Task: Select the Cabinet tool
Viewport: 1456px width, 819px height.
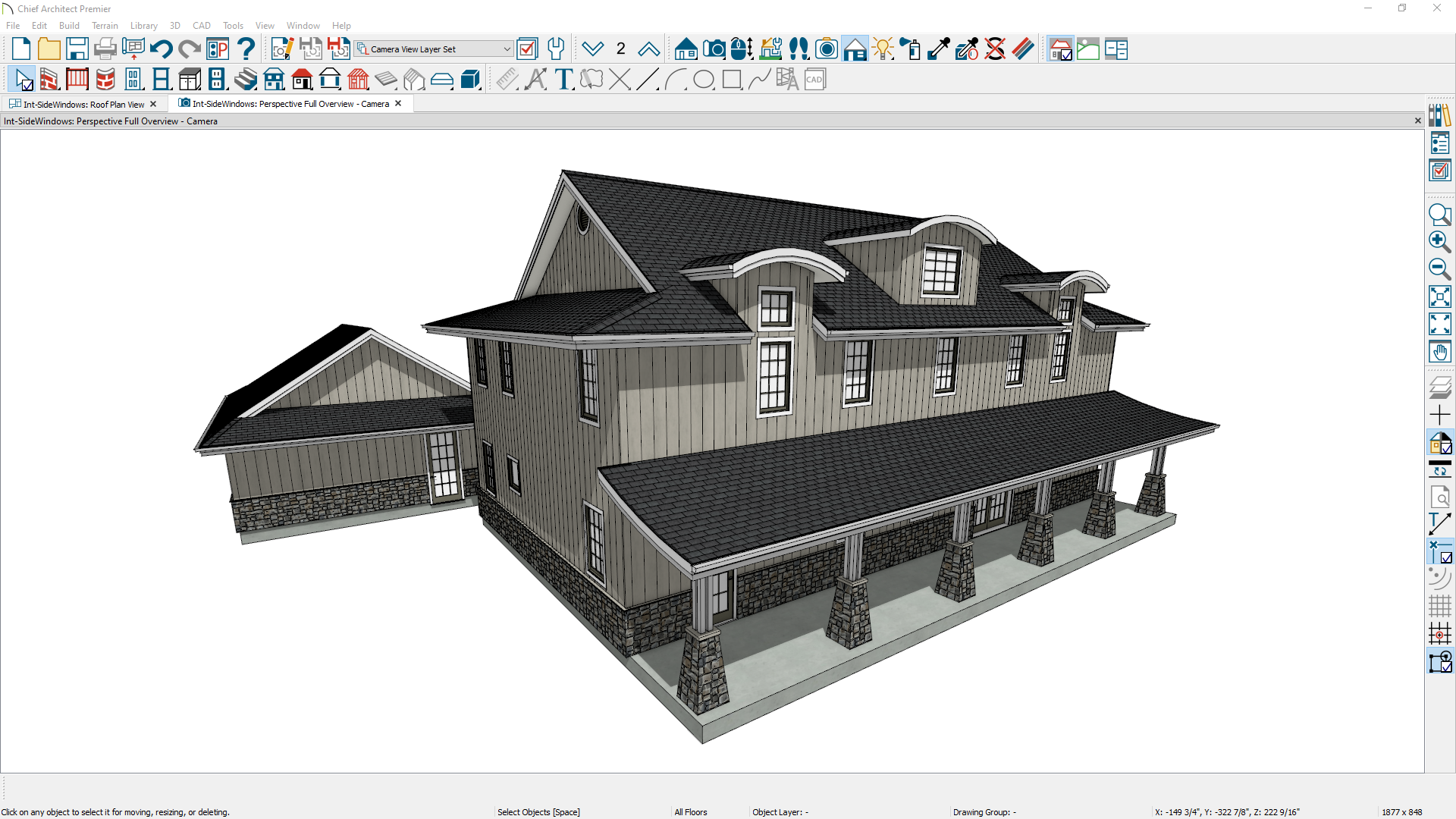Action: point(190,79)
